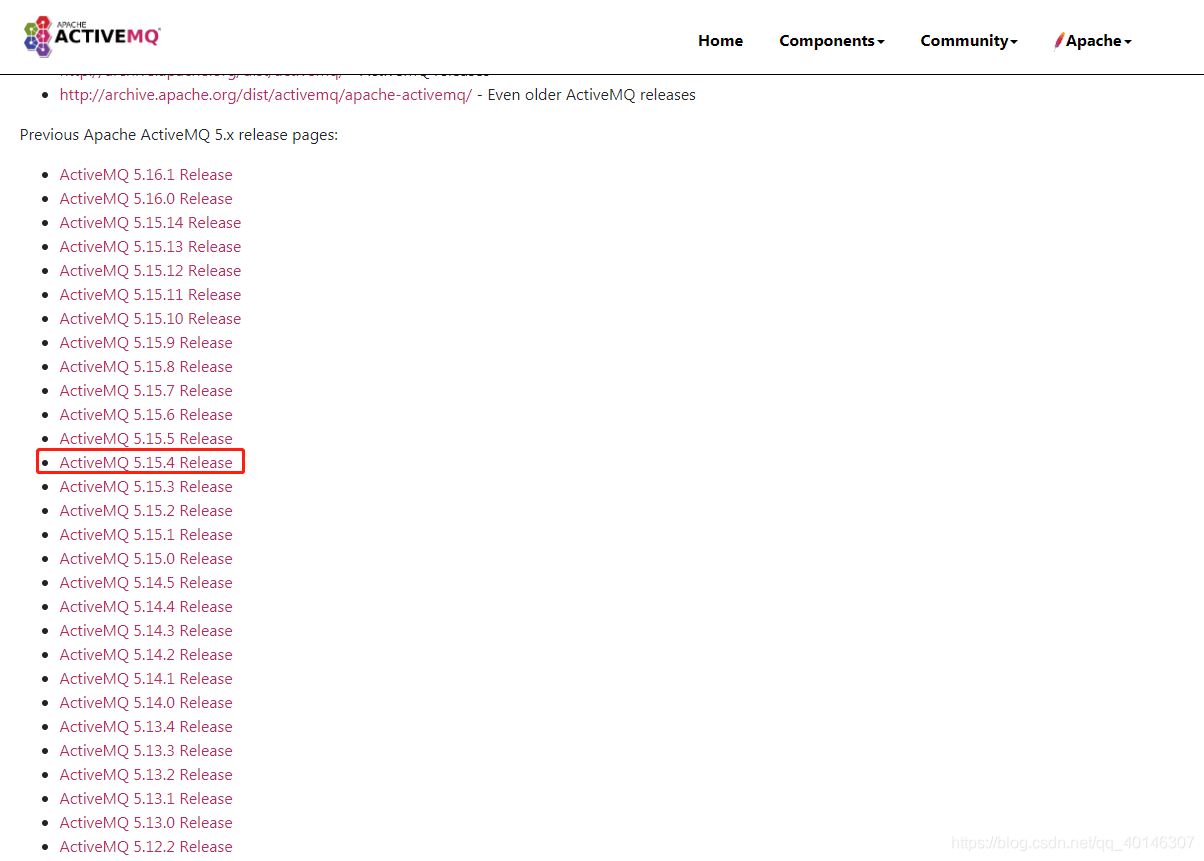Viewport: 1204px width, 861px height.
Task: Open ActiveMQ 5.14.3 Release page
Action: click(x=146, y=631)
